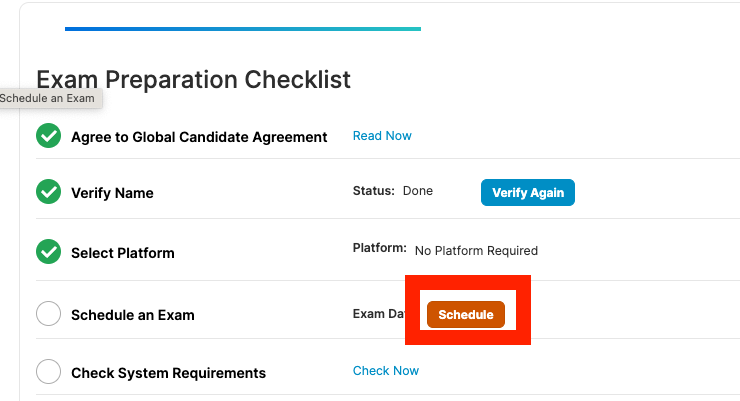Image resolution: width=740 pixels, height=401 pixels.
Task: Click the blue Verify Again button
Action: [528, 192]
